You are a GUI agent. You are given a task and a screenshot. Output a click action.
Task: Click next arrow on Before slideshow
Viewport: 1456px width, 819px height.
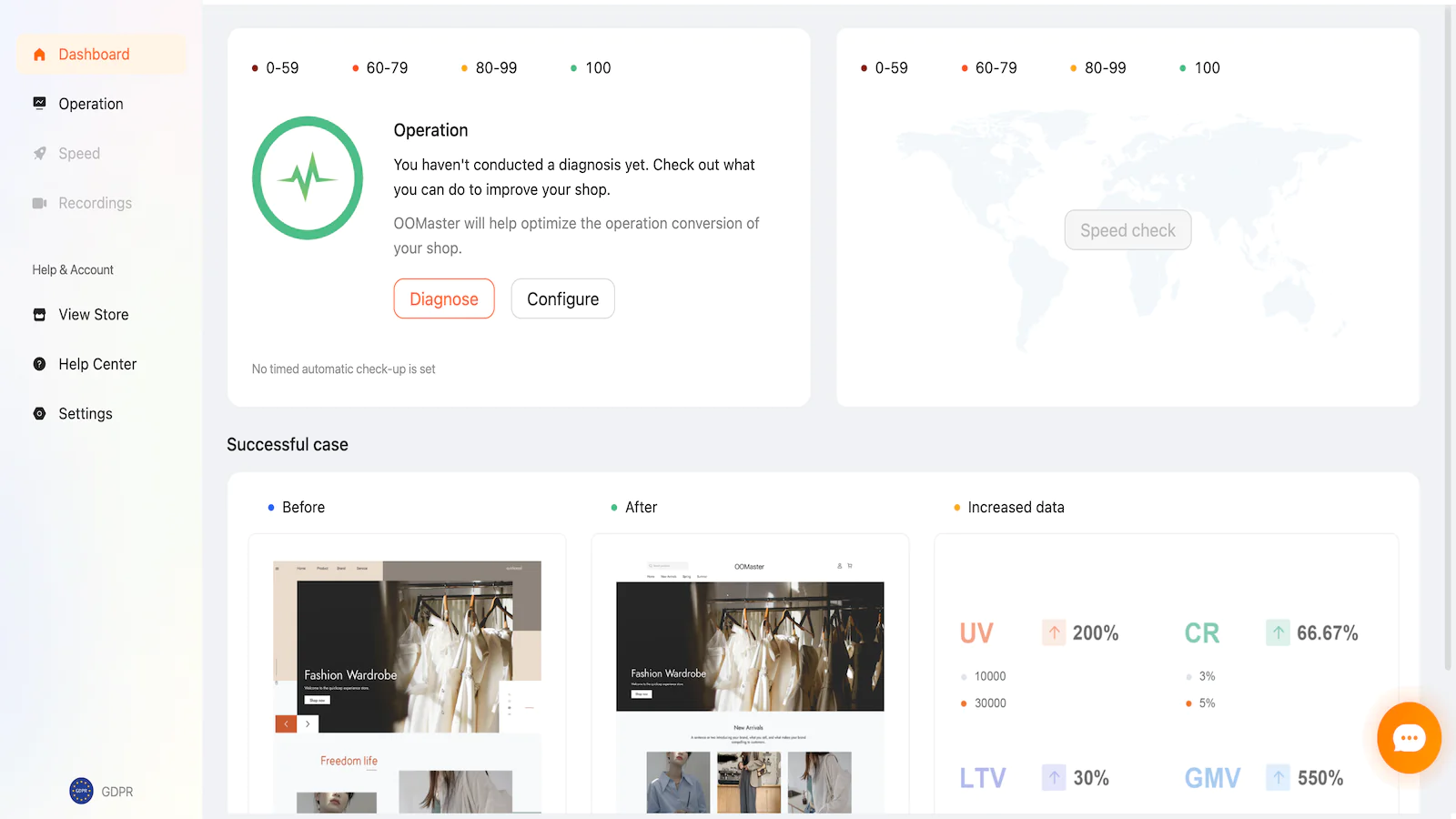tap(308, 724)
